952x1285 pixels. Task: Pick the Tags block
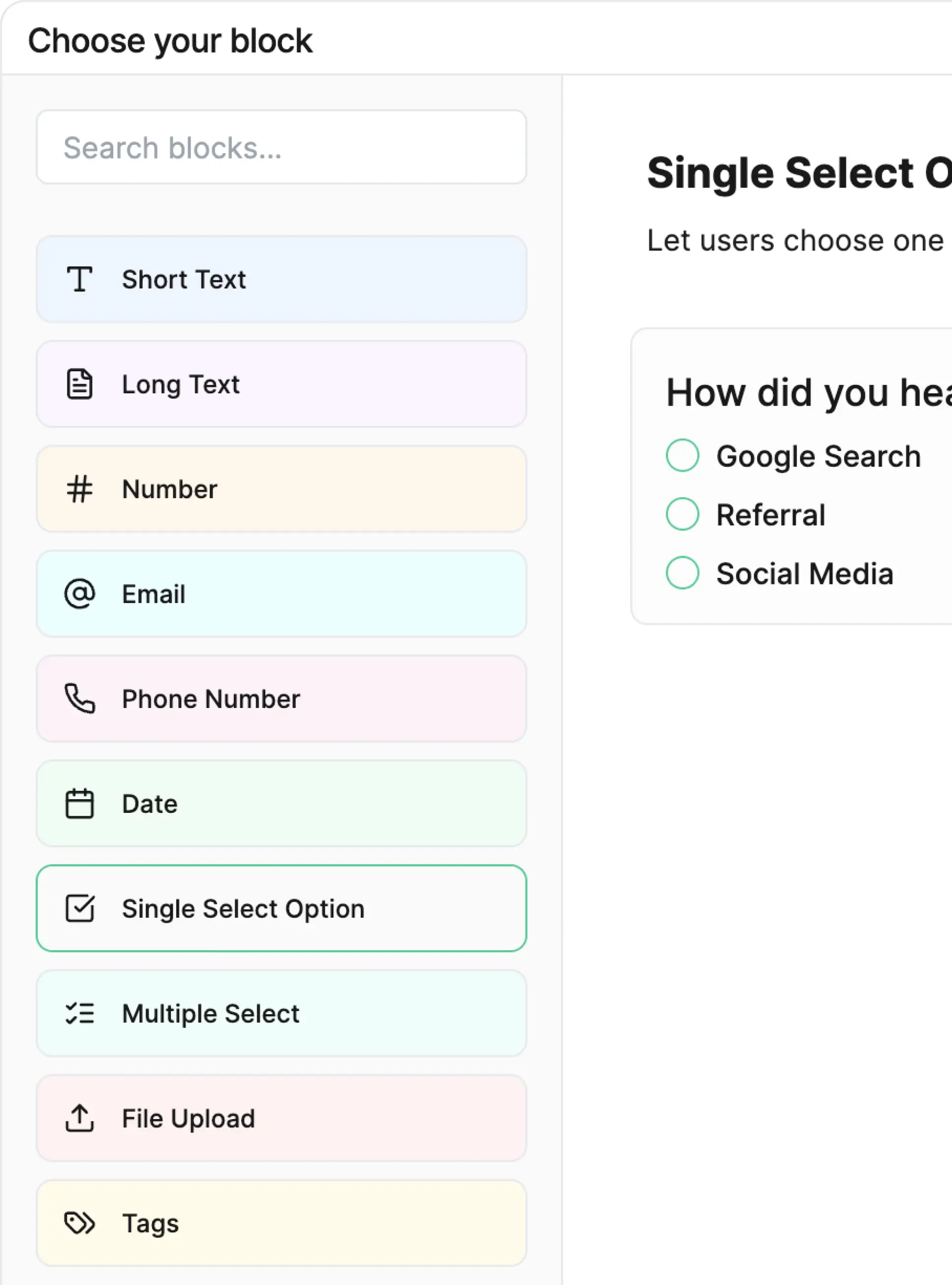coord(282,1223)
